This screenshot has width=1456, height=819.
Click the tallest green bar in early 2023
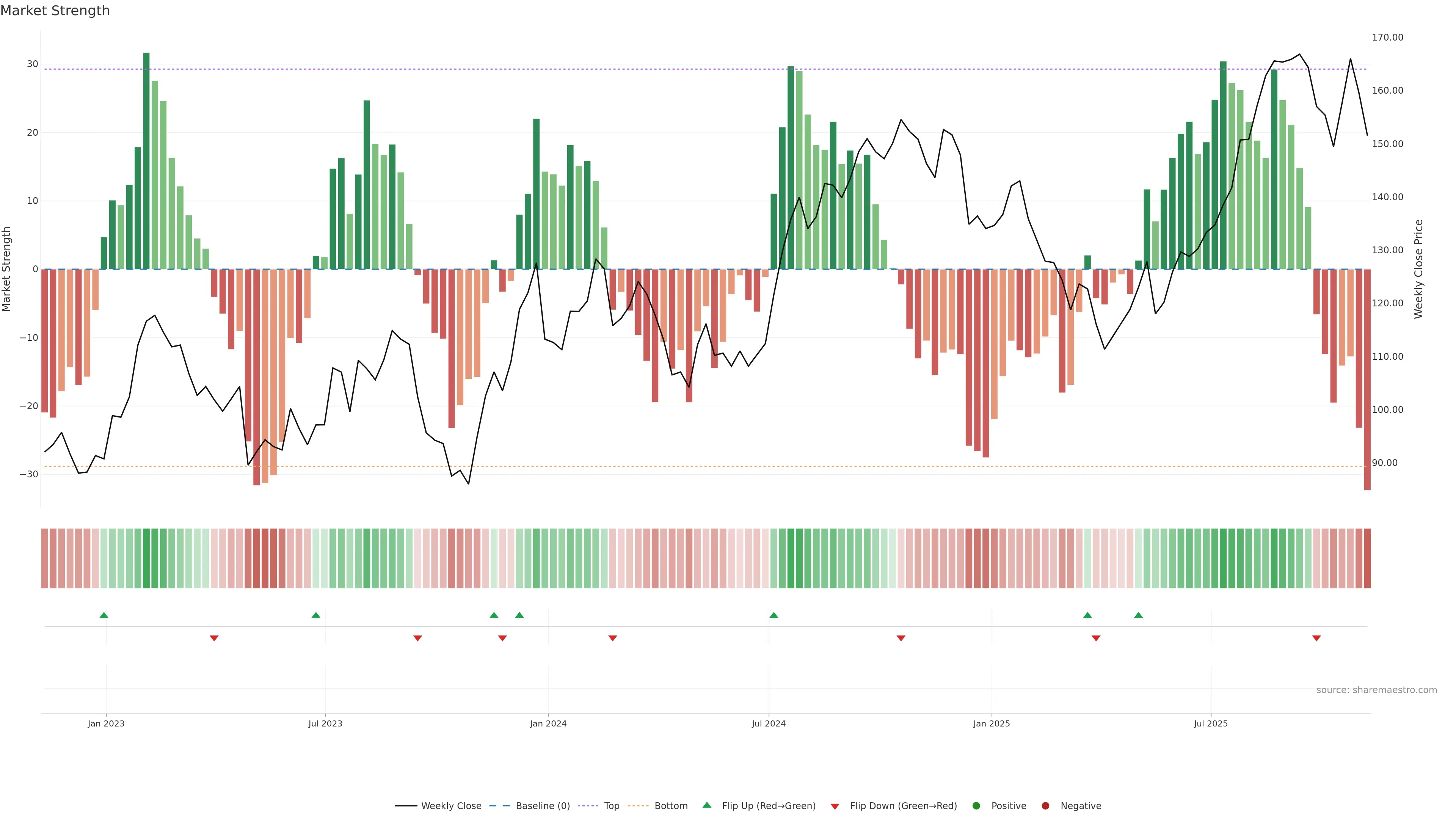point(146,161)
